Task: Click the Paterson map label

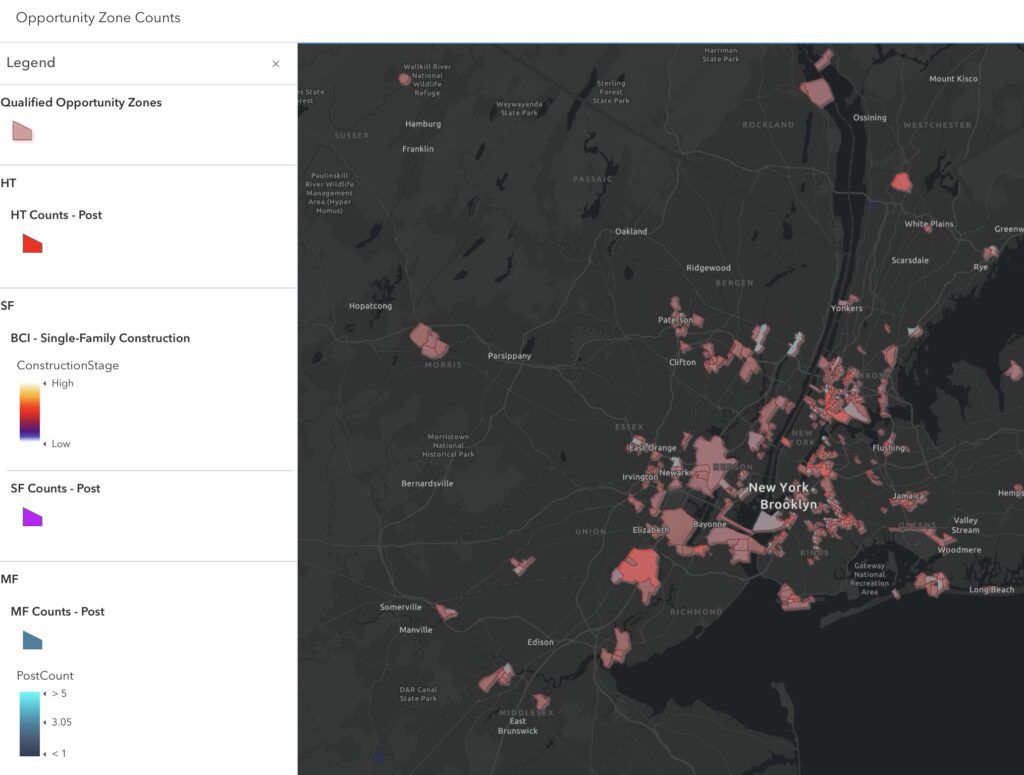Action: pyautogui.click(x=675, y=320)
